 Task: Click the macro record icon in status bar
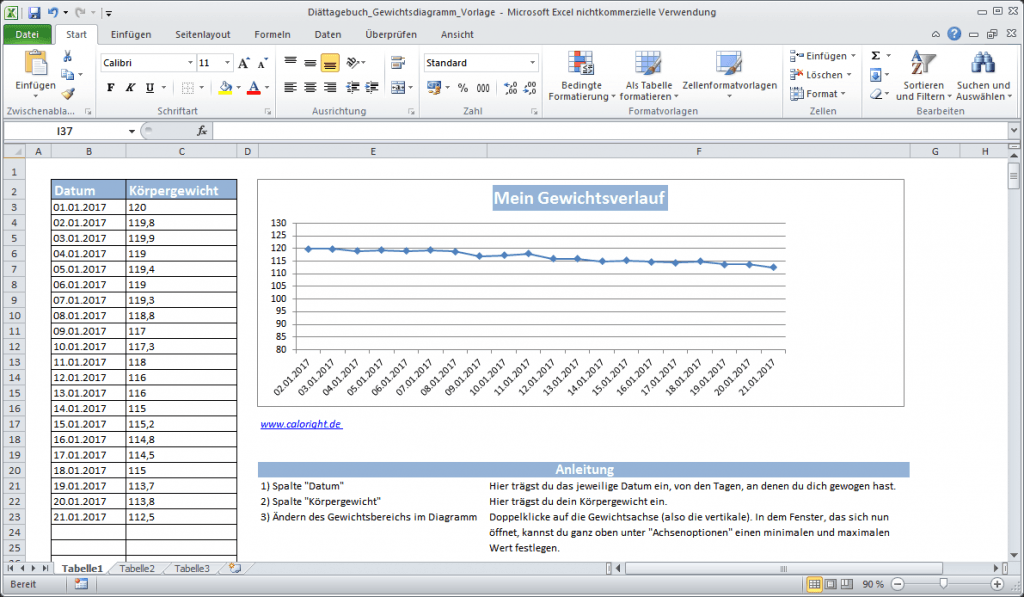[x=81, y=585]
